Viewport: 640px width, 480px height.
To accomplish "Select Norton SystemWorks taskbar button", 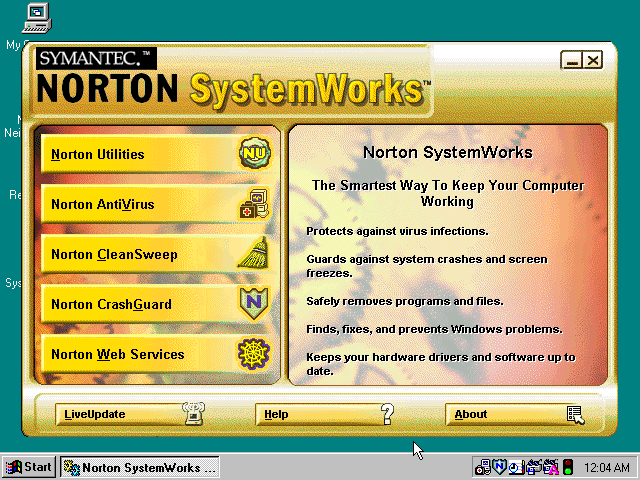I will [x=140, y=467].
